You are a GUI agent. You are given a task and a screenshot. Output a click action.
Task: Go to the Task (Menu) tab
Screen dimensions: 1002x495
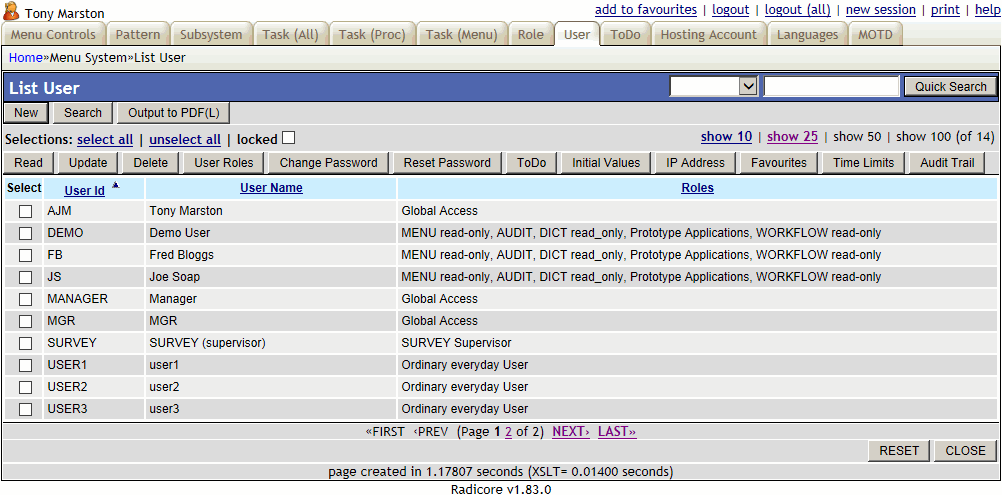click(x=461, y=34)
